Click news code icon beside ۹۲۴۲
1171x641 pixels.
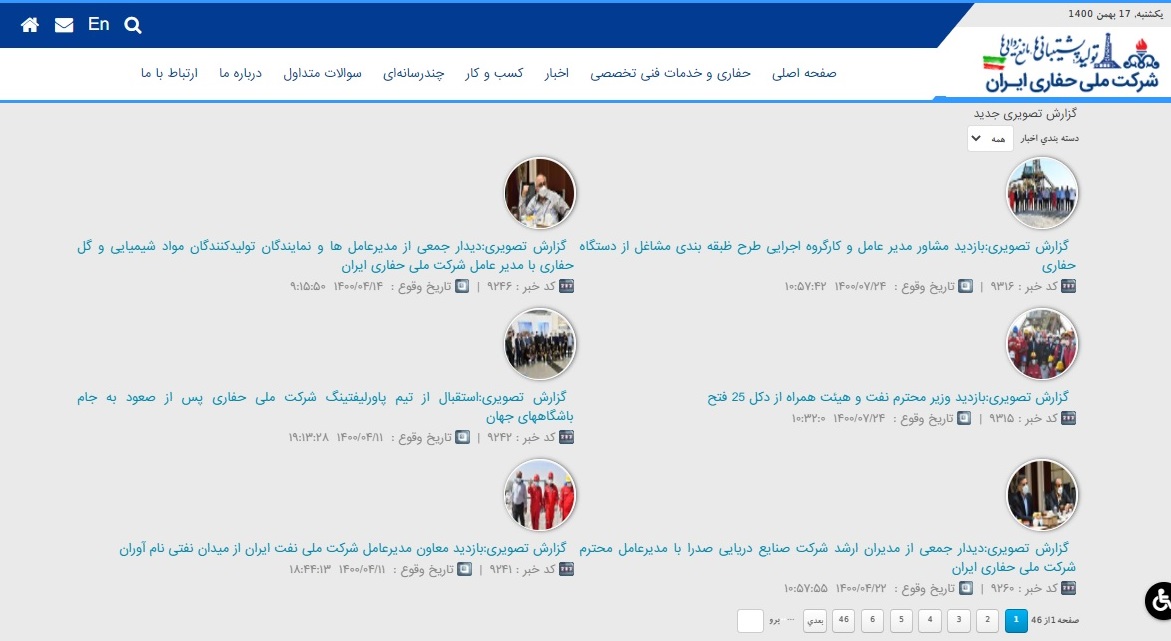pyautogui.click(x=567, y=437)
